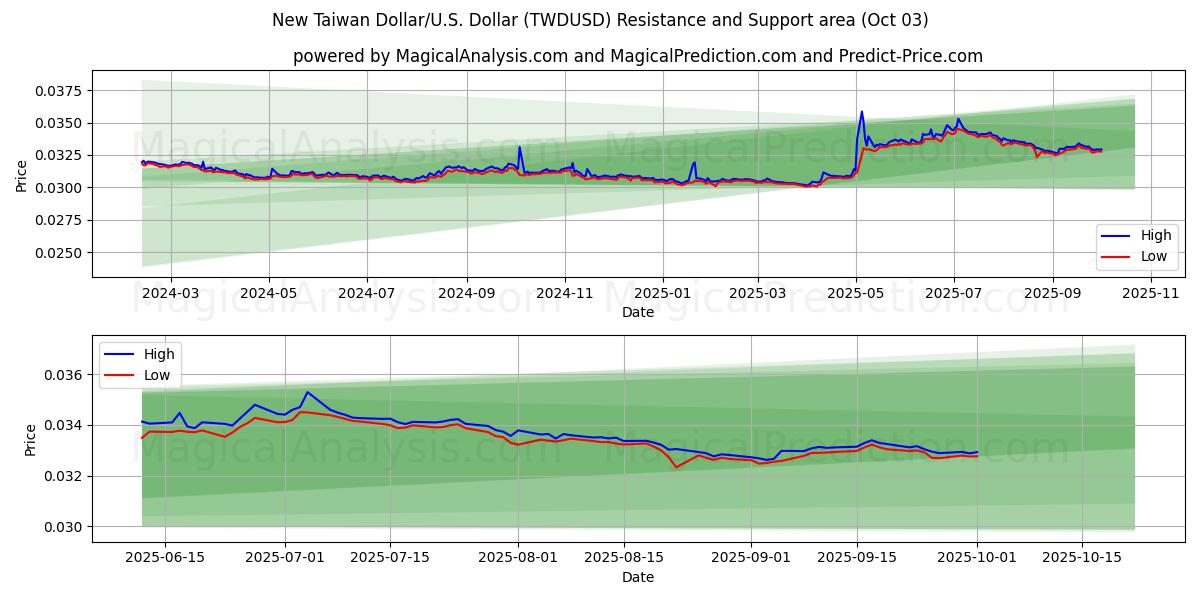Click the red Low line swatch in bottom legend
1200x600 pixels.
(120, 375)
